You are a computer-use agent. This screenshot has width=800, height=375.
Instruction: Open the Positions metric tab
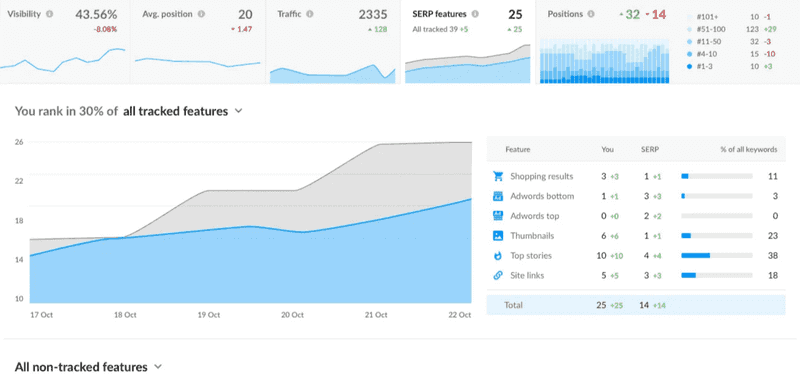668,42
